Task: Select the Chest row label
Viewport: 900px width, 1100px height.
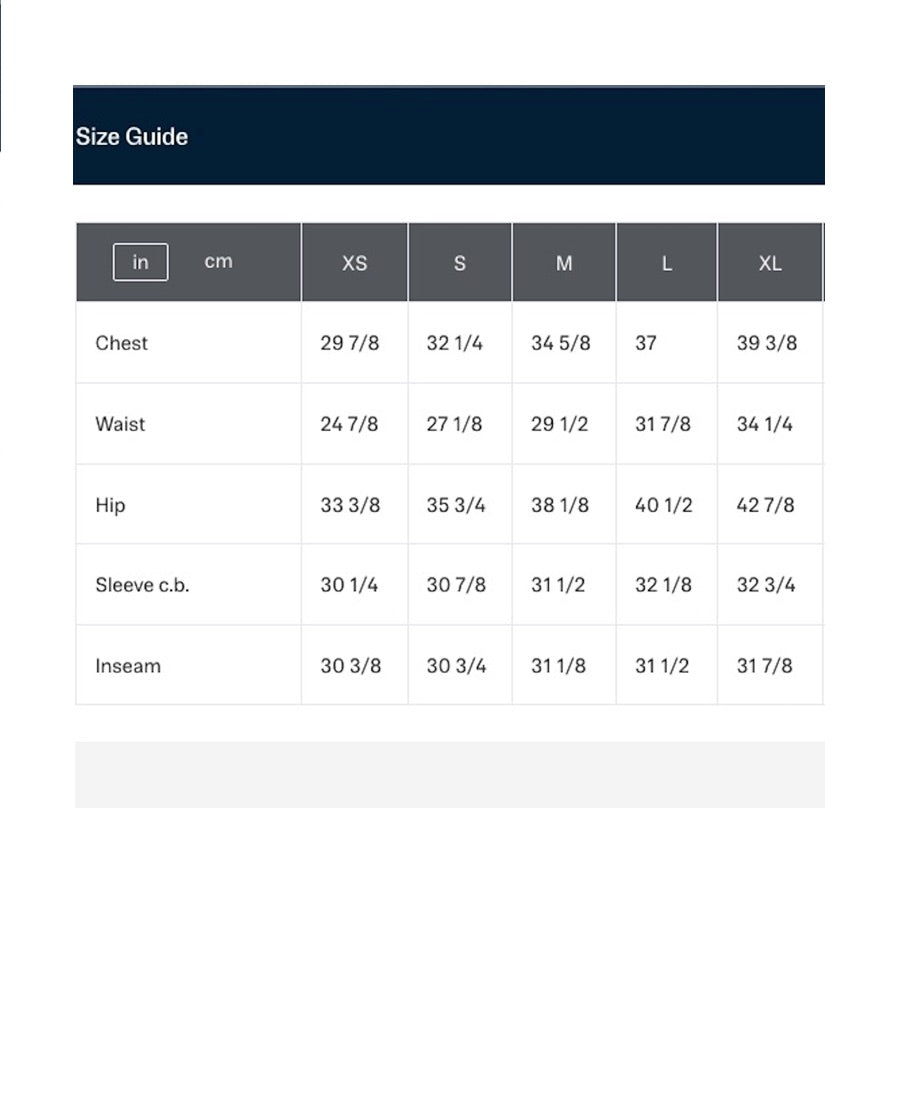Action: [x=121, y=343]
